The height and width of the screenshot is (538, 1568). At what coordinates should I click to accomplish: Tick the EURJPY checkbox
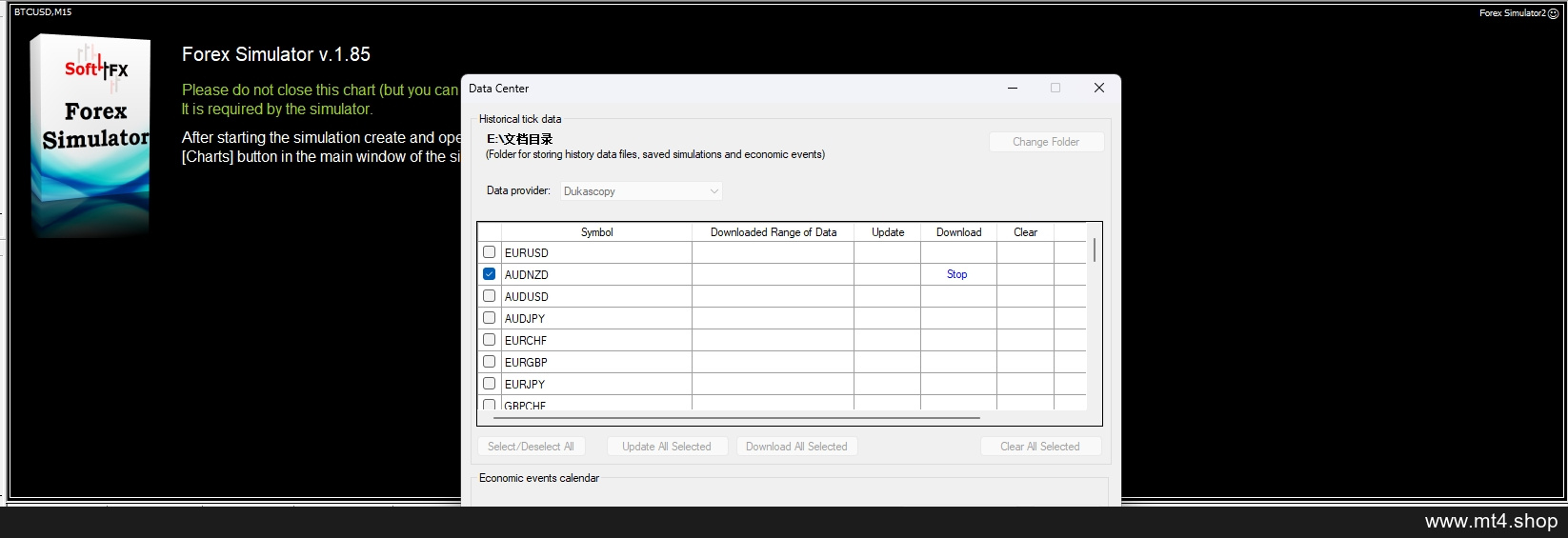[489, 384]
